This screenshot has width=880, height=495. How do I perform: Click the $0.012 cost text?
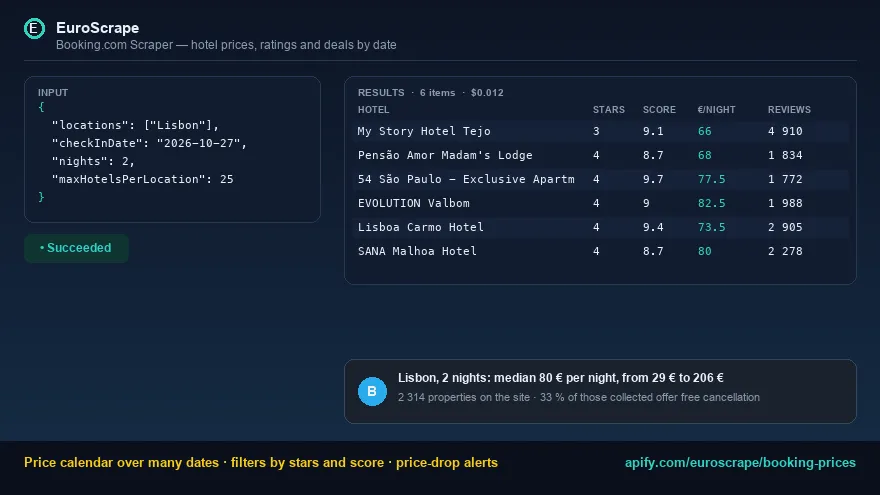click(x=487, y=93)
